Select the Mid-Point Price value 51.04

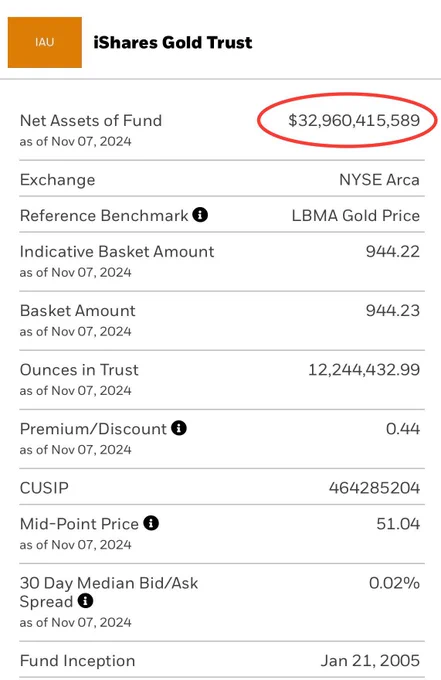[398, 524]
